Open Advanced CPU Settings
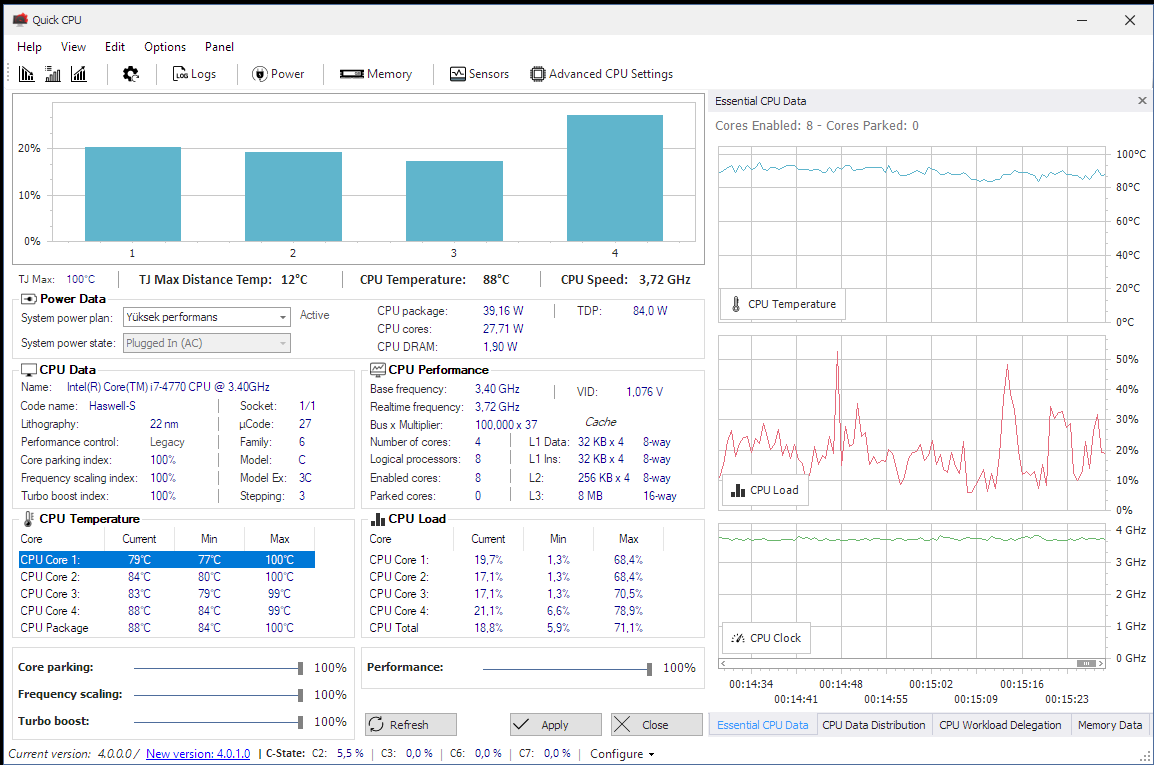The width and height of the screenshot is (1154, 765). tap(602, 74)
